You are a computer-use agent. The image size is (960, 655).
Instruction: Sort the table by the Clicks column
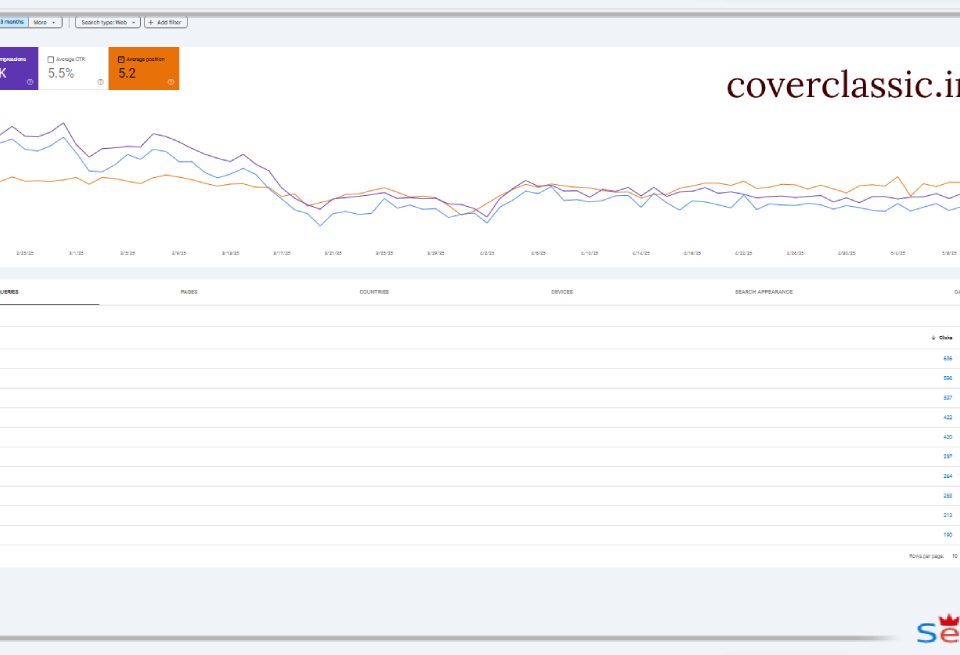click(x=942, y=338)
